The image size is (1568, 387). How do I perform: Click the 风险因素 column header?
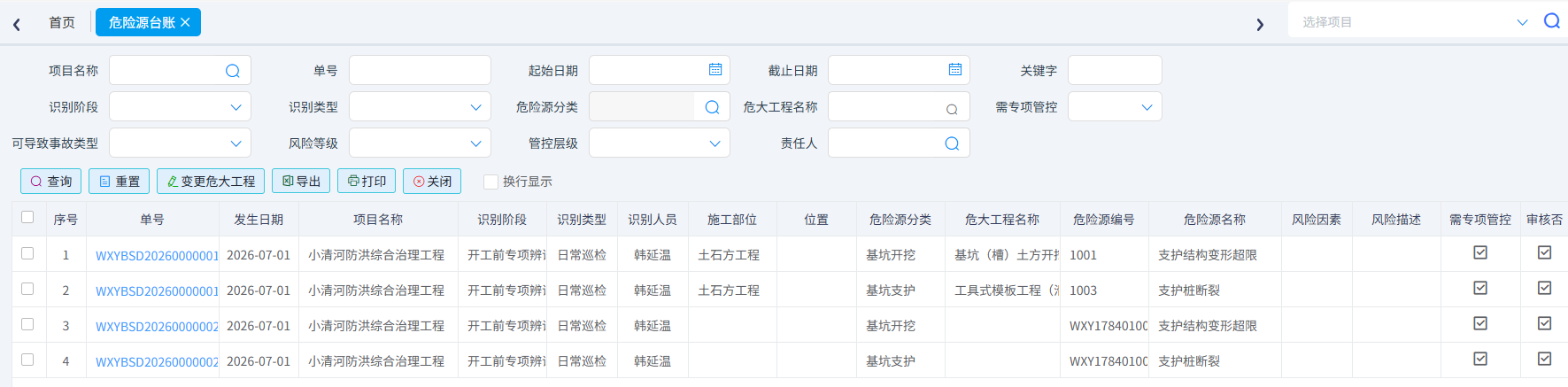(1317, 220)
